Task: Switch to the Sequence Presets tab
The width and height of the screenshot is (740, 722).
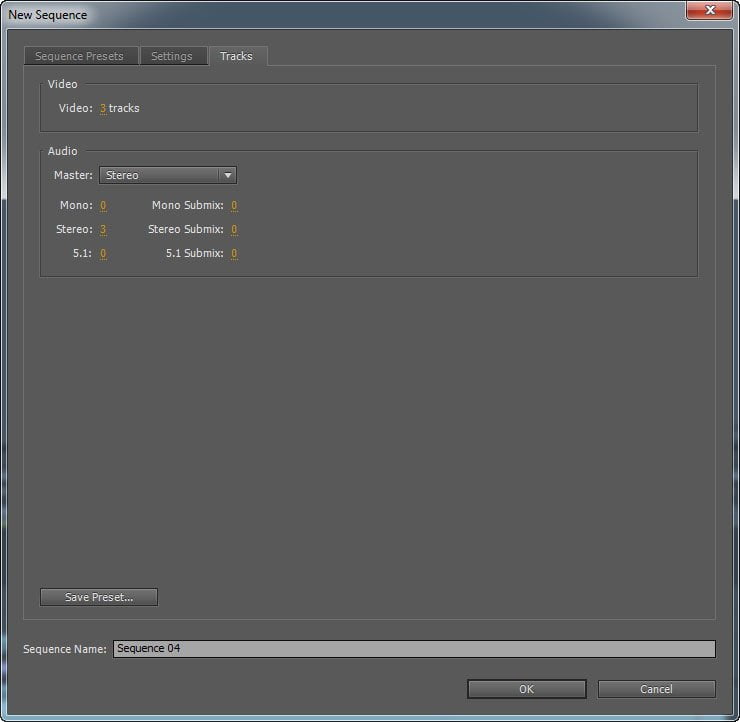Action: 81,56
